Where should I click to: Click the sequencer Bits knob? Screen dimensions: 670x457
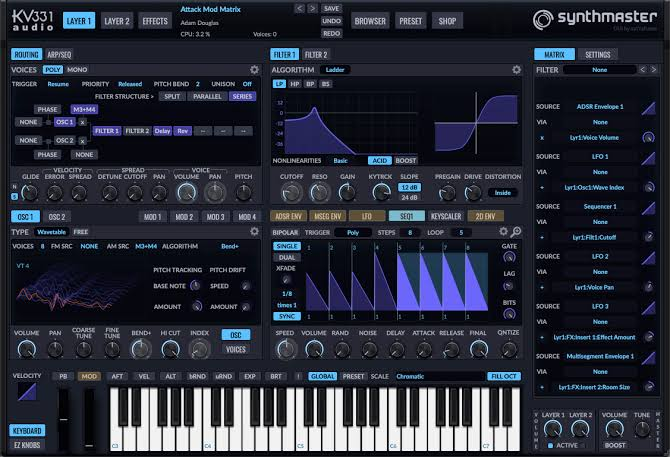pos(509,314)
